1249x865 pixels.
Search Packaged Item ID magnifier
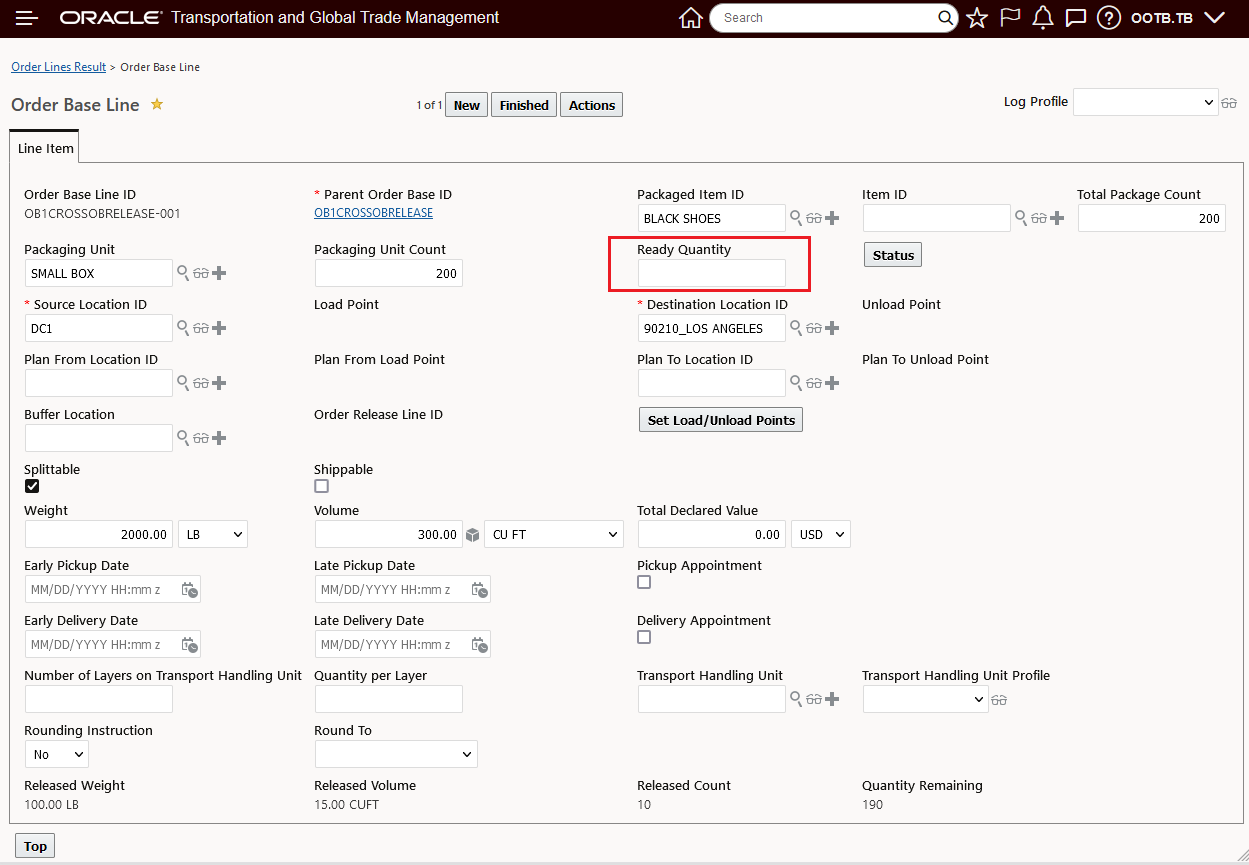click(796, 218)
